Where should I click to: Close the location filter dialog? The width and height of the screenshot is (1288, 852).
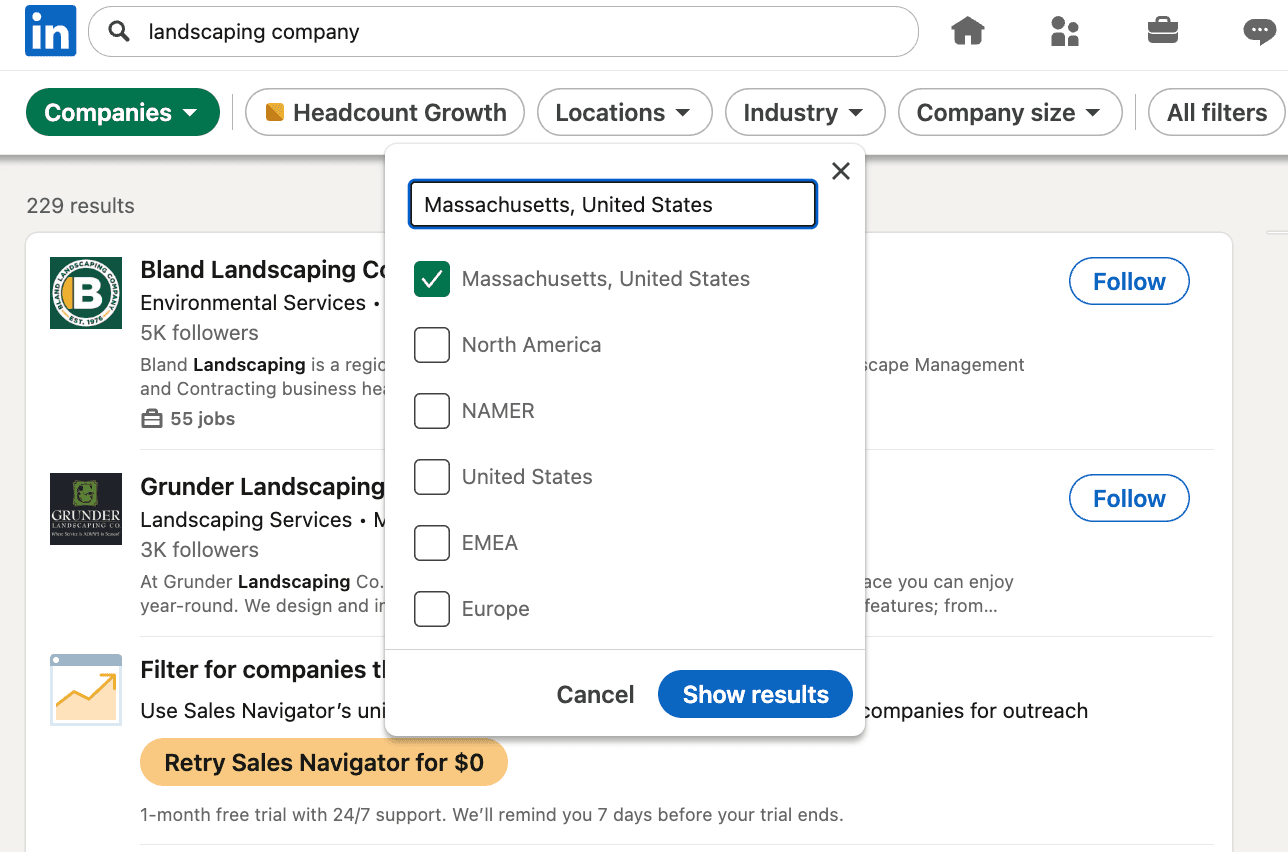[x=840, y=171]
